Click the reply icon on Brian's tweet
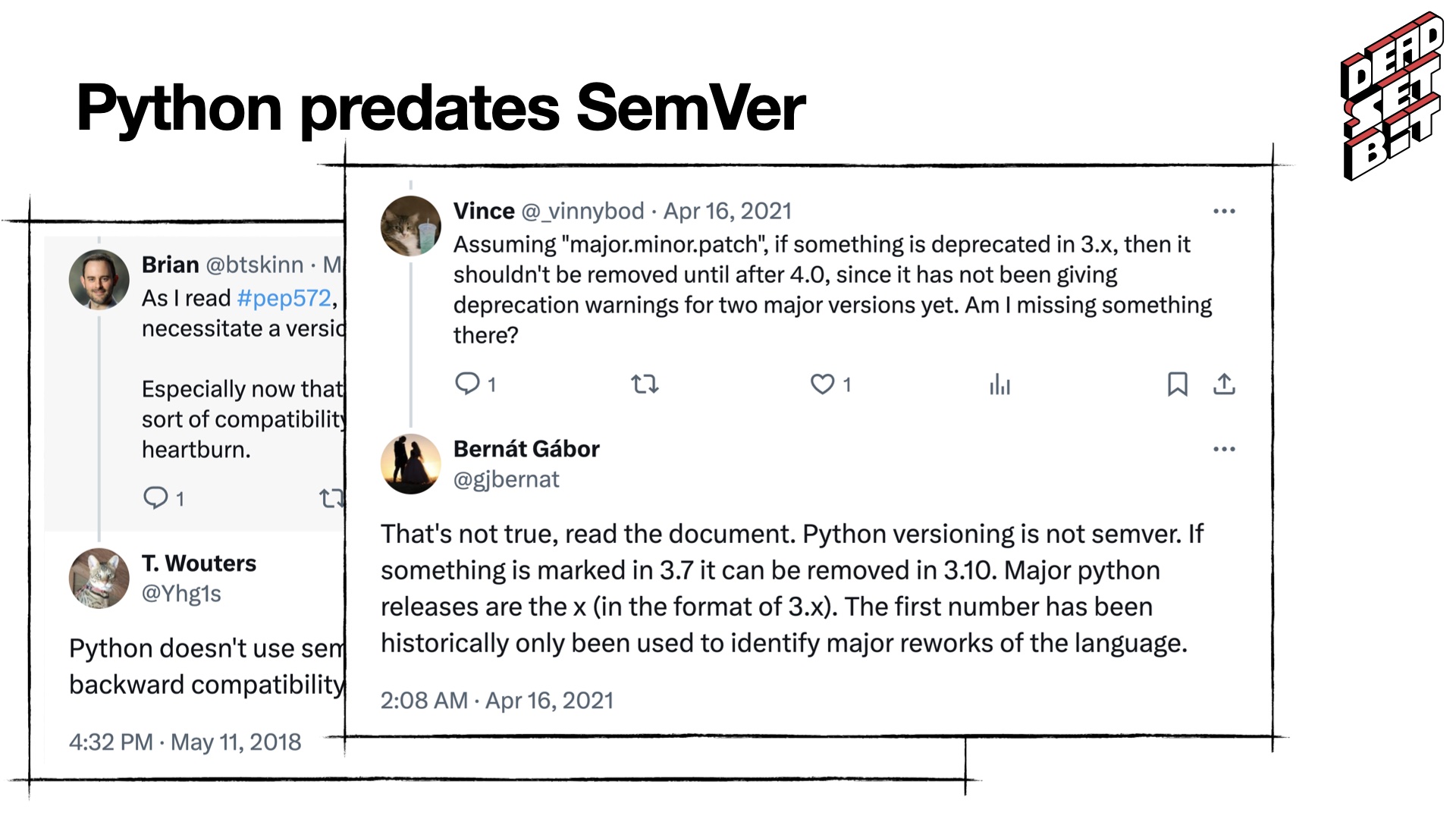 click(x=155, y=497)
